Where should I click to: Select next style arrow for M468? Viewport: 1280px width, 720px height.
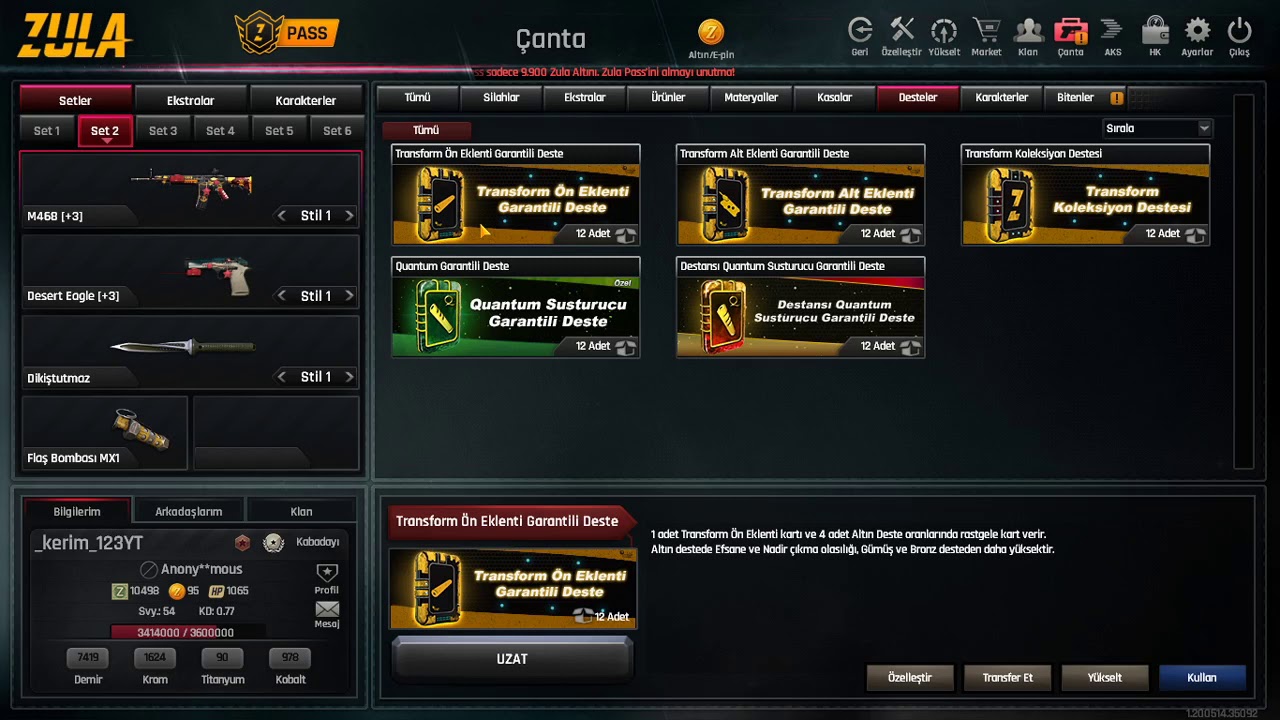point(349,215)
